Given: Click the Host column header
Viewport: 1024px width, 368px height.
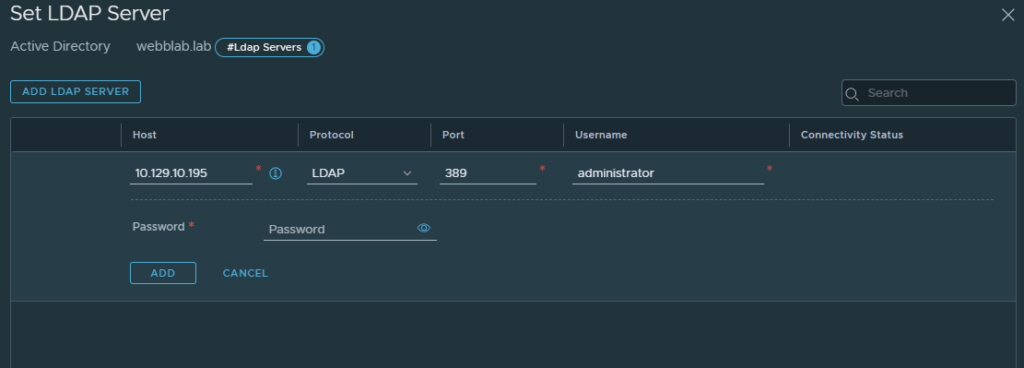Looking at the screenshot, I should (x=144, y=135).
